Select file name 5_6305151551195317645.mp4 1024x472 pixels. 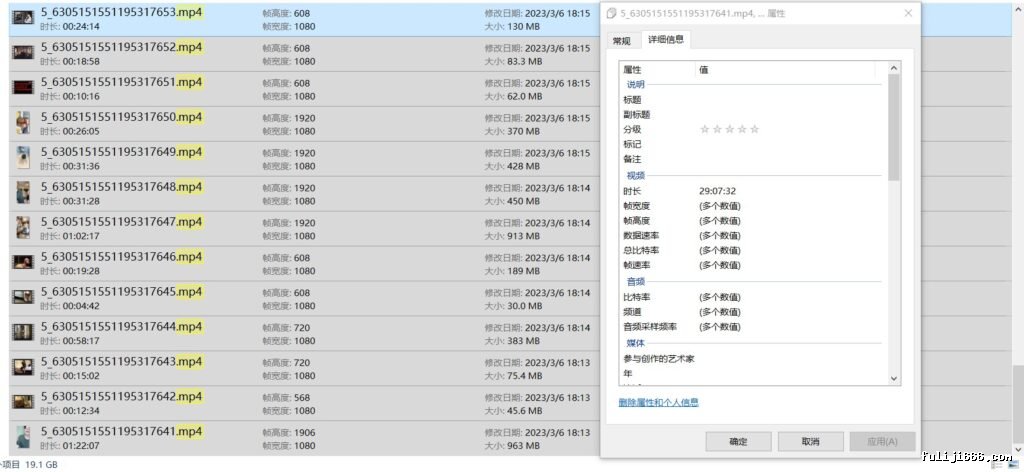click(121, 292)
